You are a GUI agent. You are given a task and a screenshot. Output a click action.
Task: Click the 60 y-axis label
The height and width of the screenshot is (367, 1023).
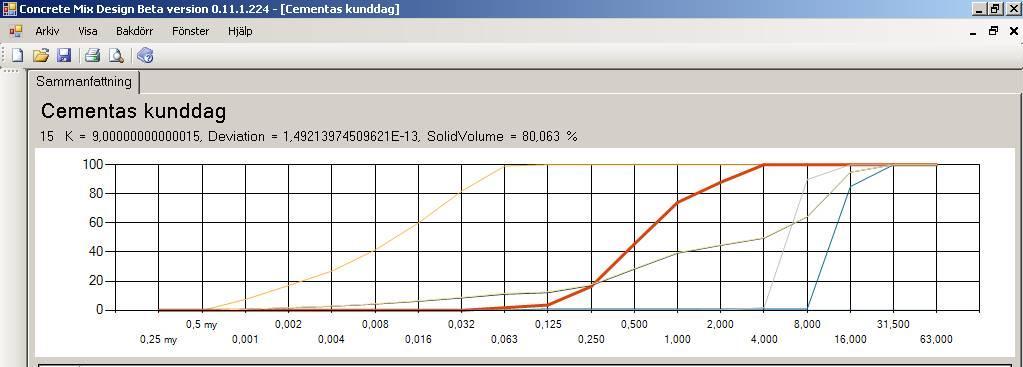click(x=96, y=222)
